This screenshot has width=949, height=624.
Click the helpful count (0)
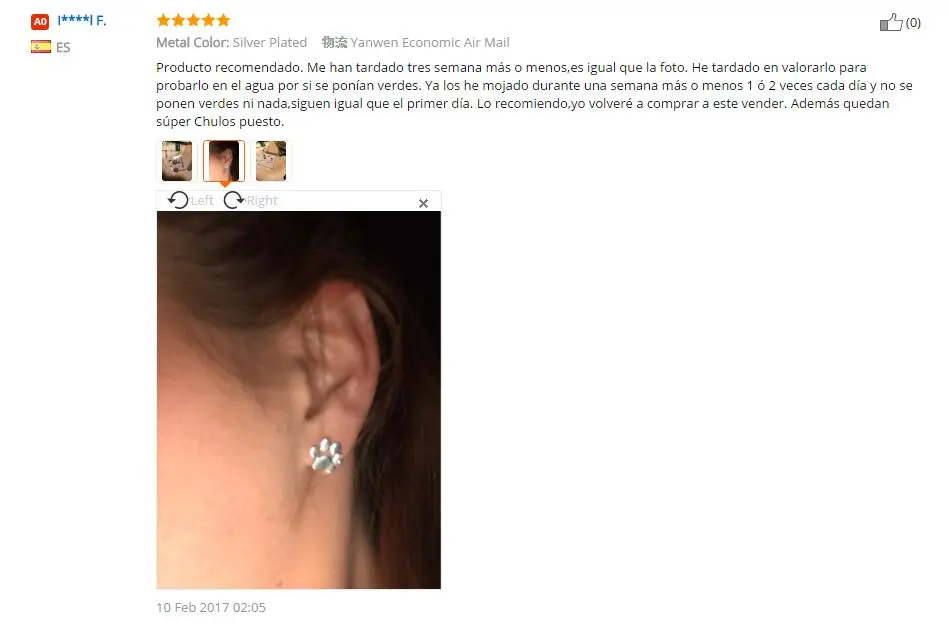pos(913,23)
